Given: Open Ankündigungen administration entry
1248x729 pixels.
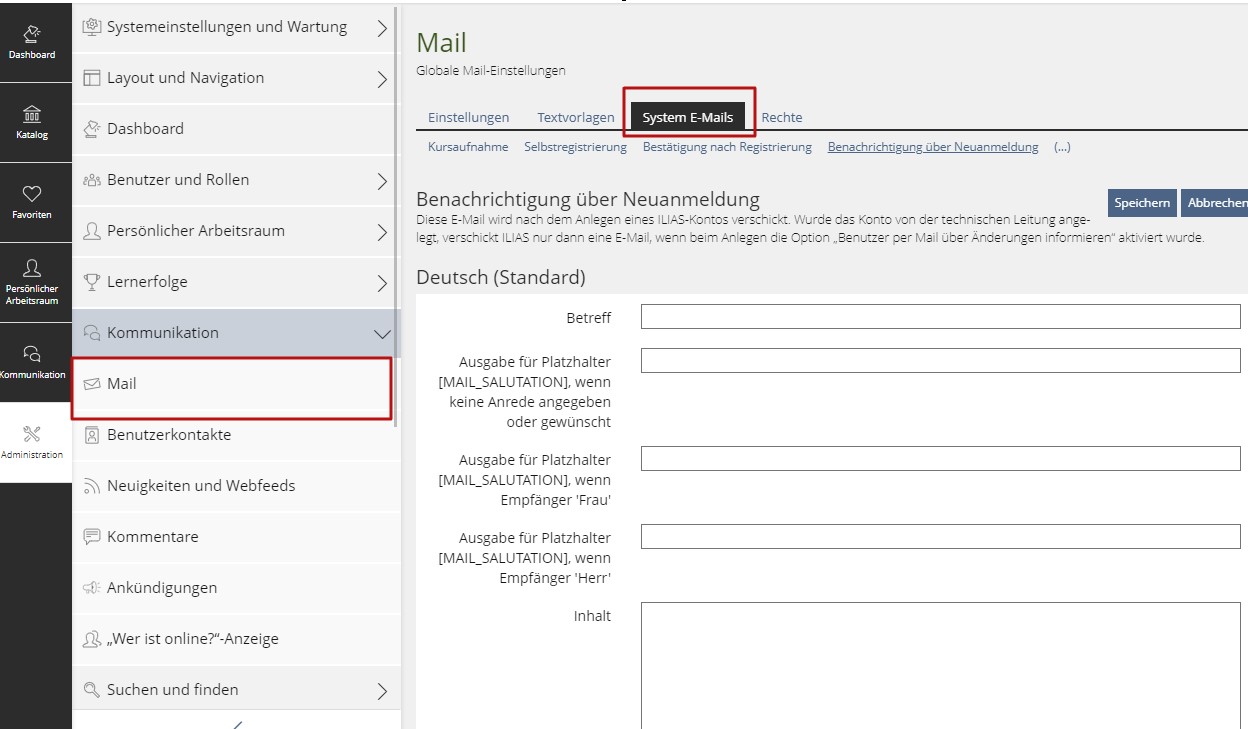Looking at the screenshot, I should point(162,588).
